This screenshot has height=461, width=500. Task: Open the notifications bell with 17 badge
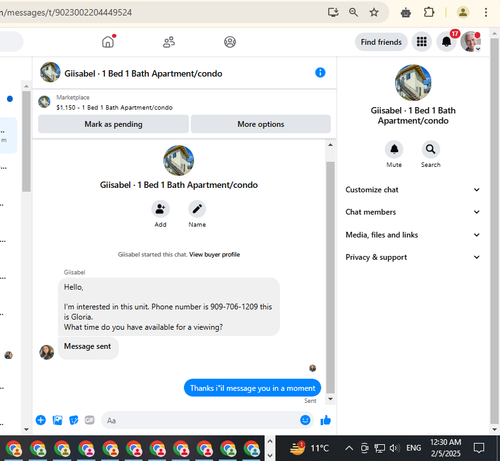(x=447, y=42)
